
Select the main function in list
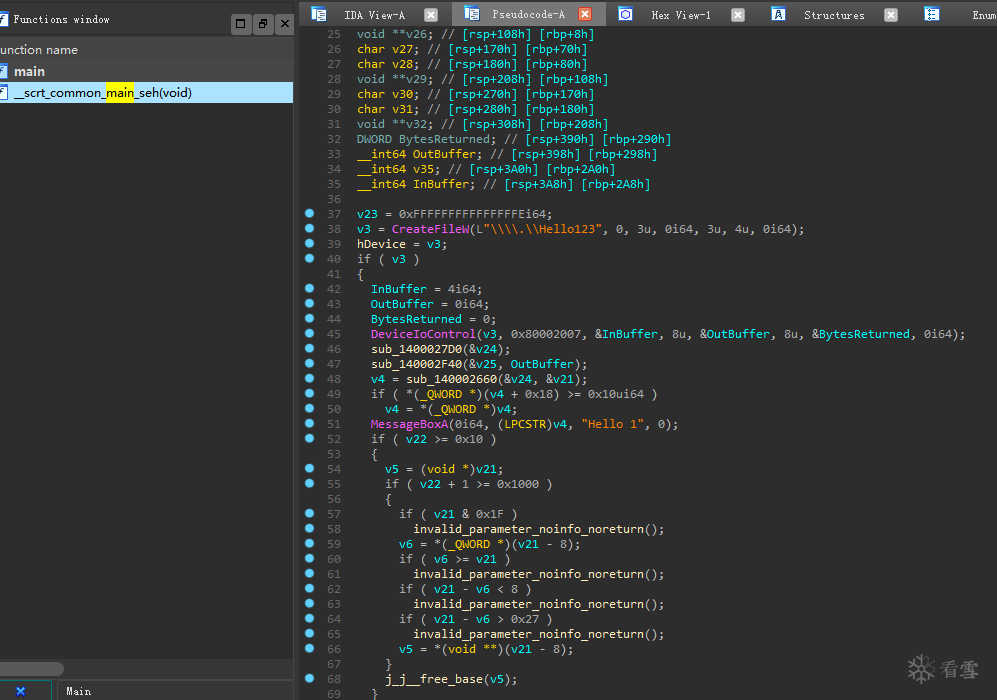click(30, 71)
